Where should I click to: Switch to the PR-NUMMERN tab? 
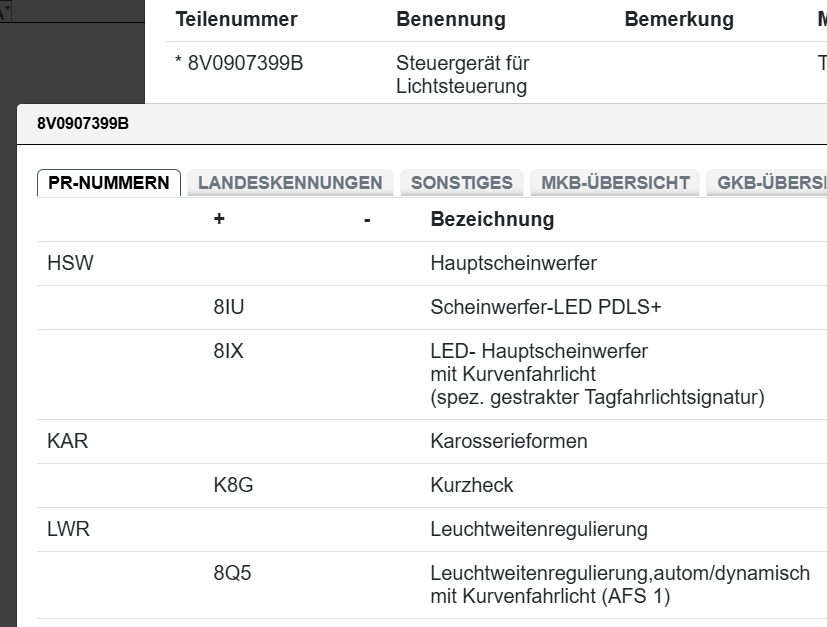coord(109,184)
